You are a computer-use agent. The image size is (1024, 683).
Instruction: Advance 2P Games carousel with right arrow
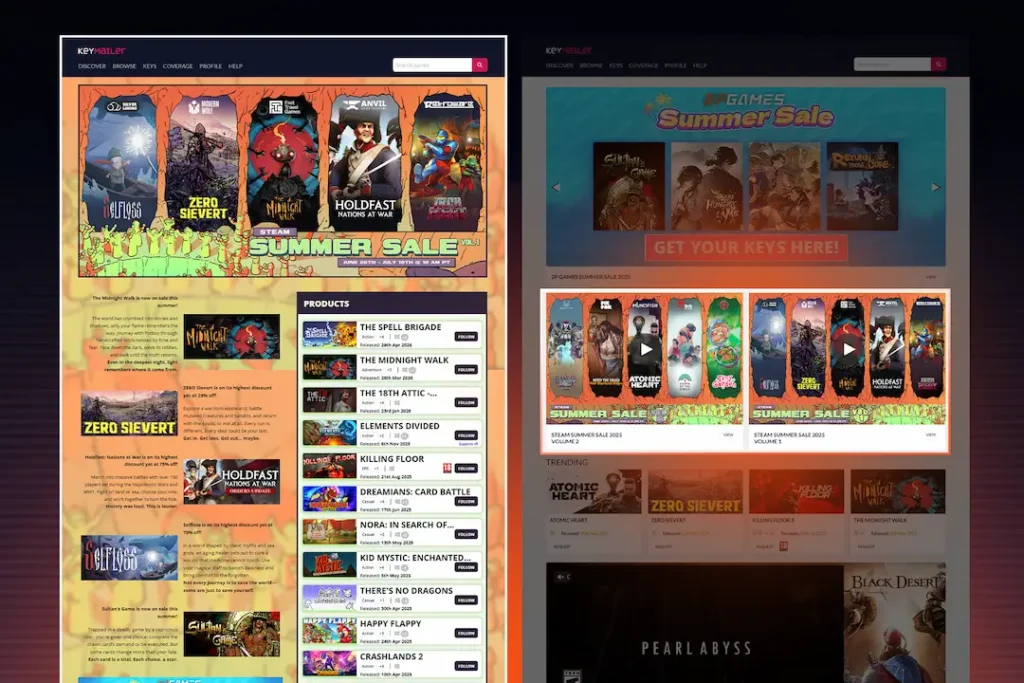click(935, 187)
